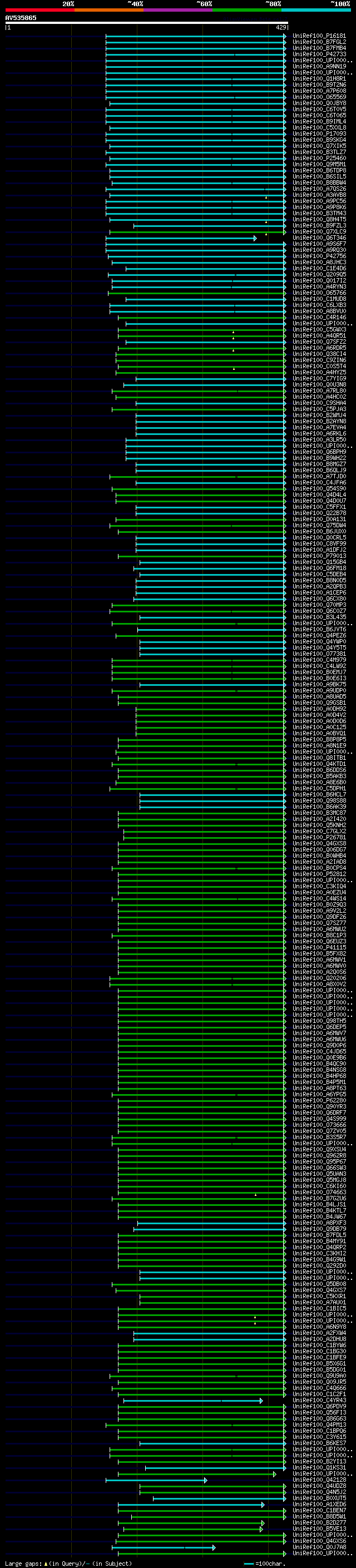Open hit UniRef100_O65569
The height and width of the screenshot is (1568, 356).
pyautogui.click(x=319, y=97)
